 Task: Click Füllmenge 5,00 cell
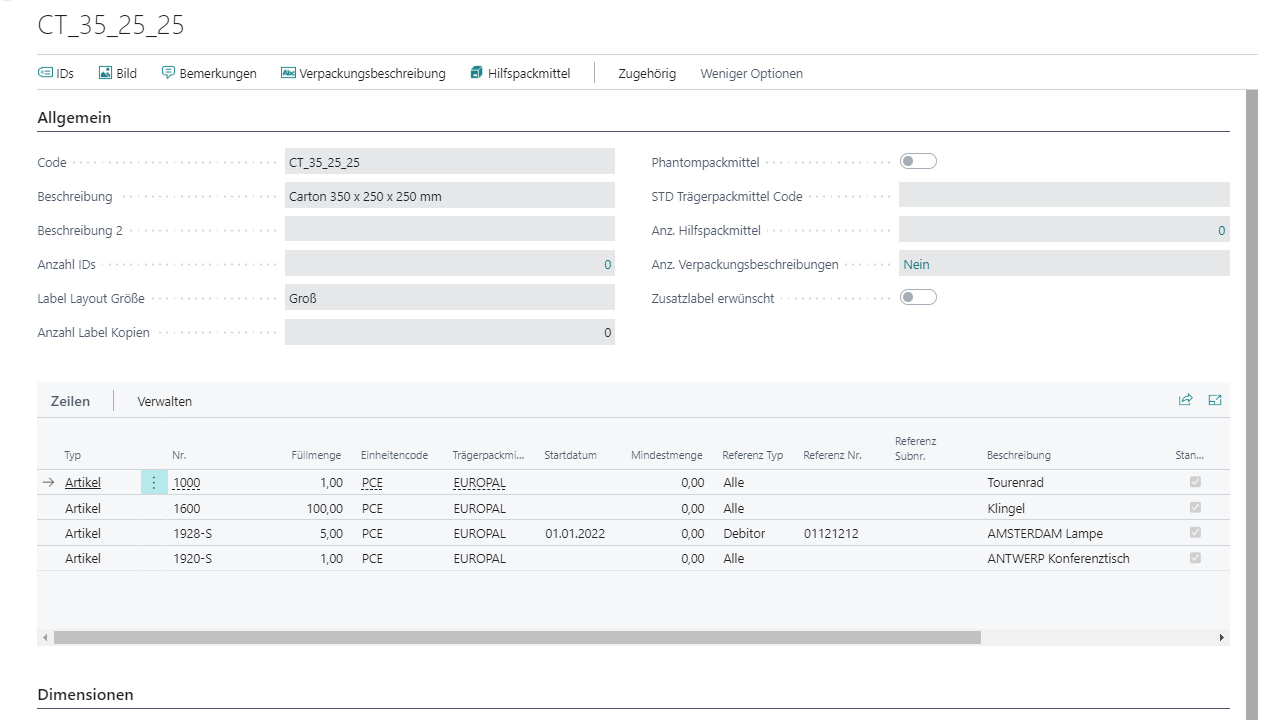[330, 533]
